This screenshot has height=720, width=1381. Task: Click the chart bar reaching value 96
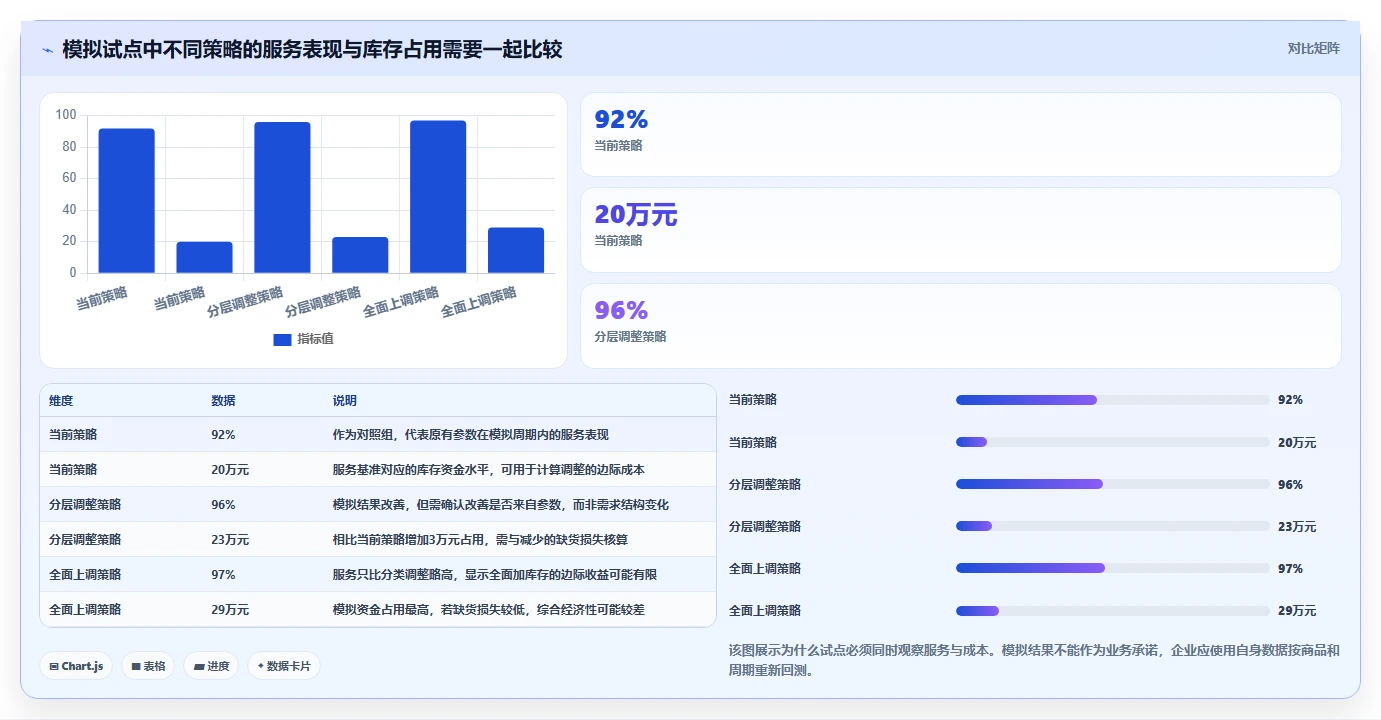[282, 197]
